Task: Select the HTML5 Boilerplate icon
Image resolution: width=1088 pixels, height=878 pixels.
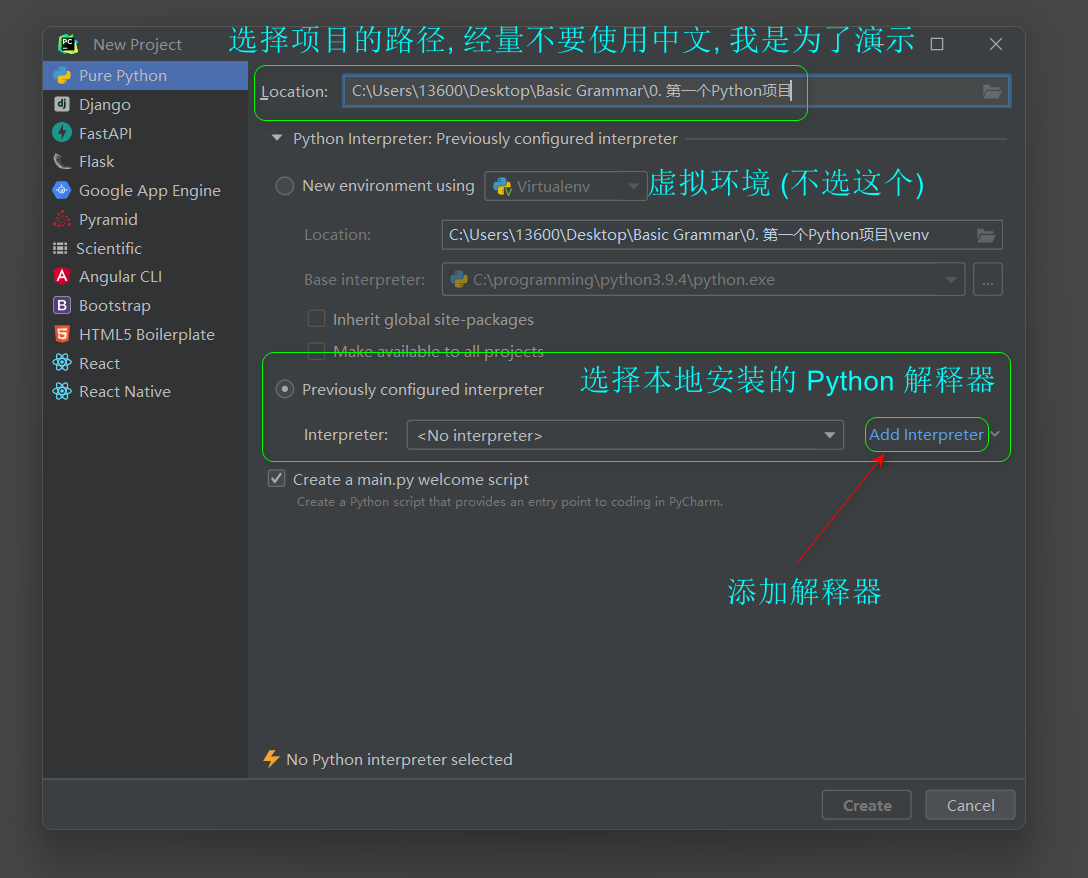Action: 62,334
